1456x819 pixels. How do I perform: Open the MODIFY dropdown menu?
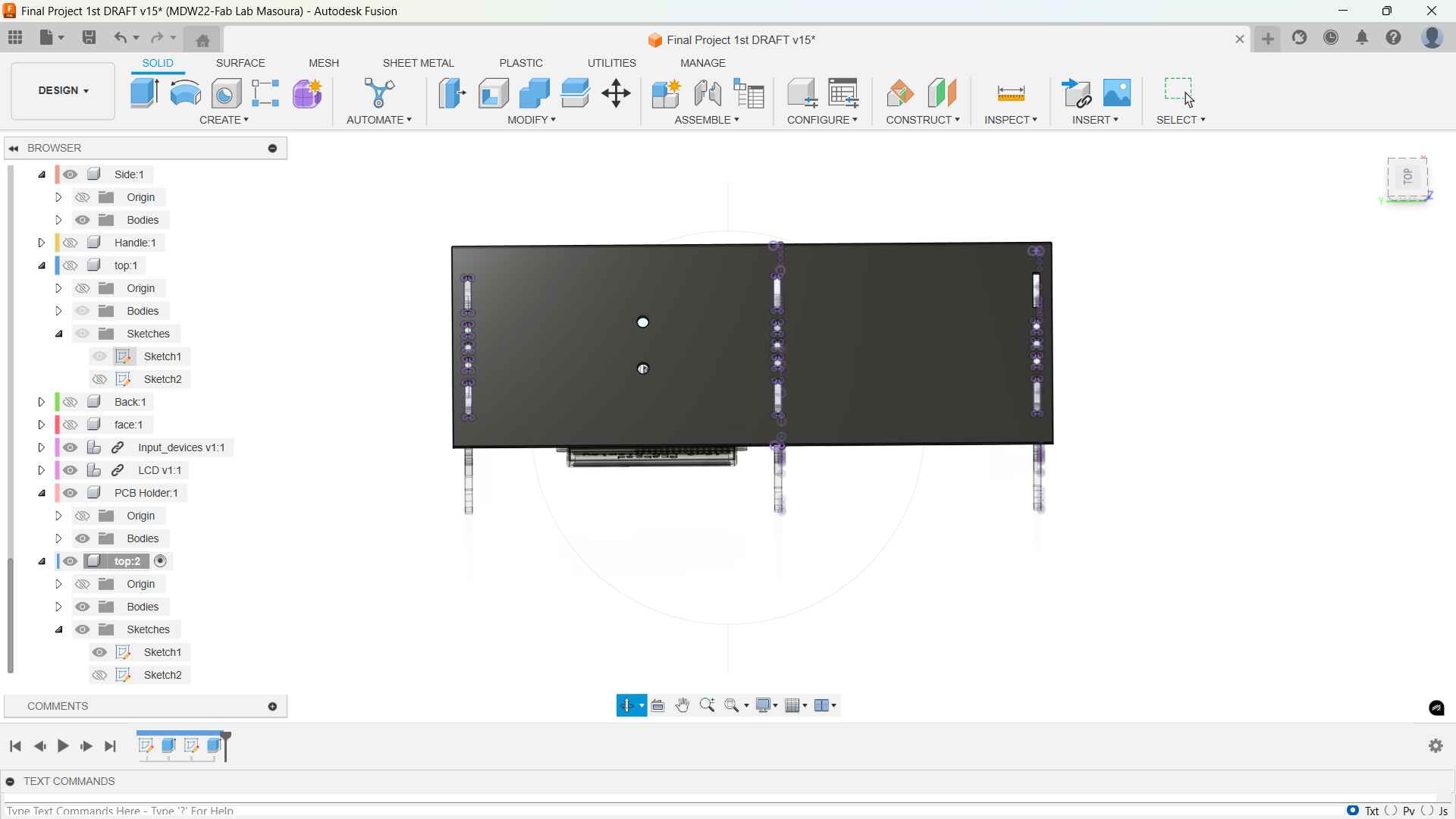point(532,120)
